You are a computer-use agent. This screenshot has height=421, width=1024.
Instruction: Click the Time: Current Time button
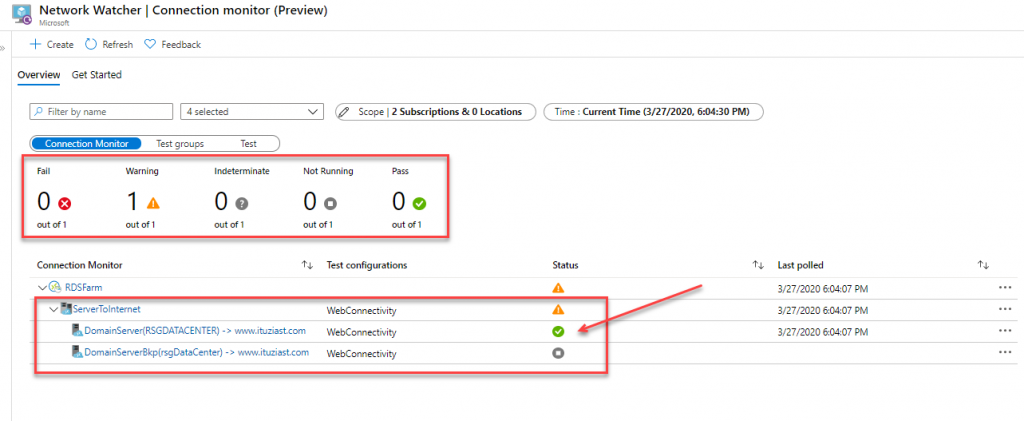[653, 112]
